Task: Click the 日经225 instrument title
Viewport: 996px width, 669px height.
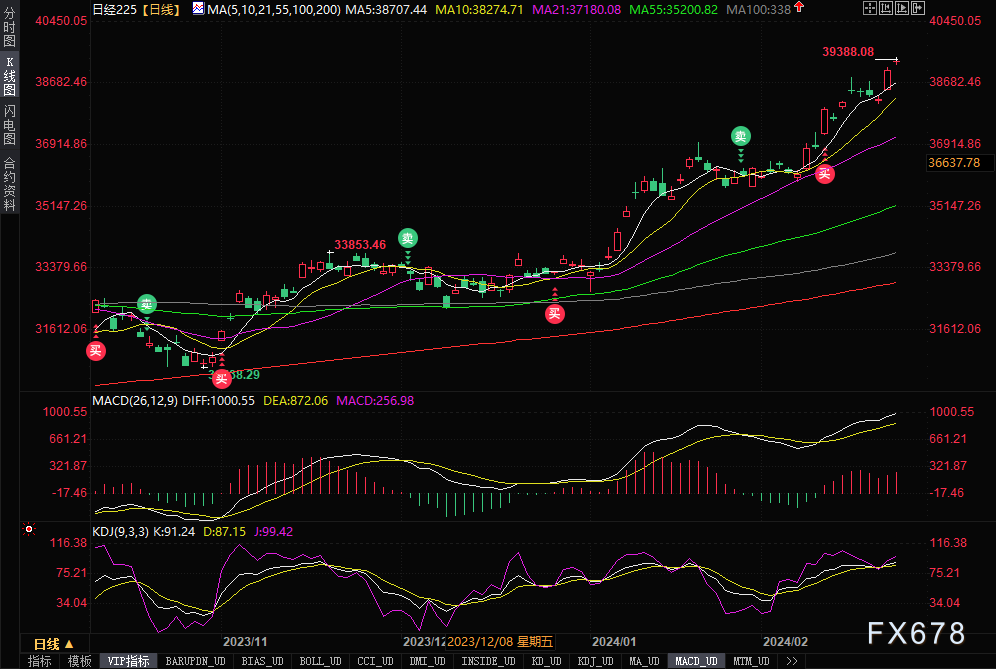Action: (x=115, y=10)
